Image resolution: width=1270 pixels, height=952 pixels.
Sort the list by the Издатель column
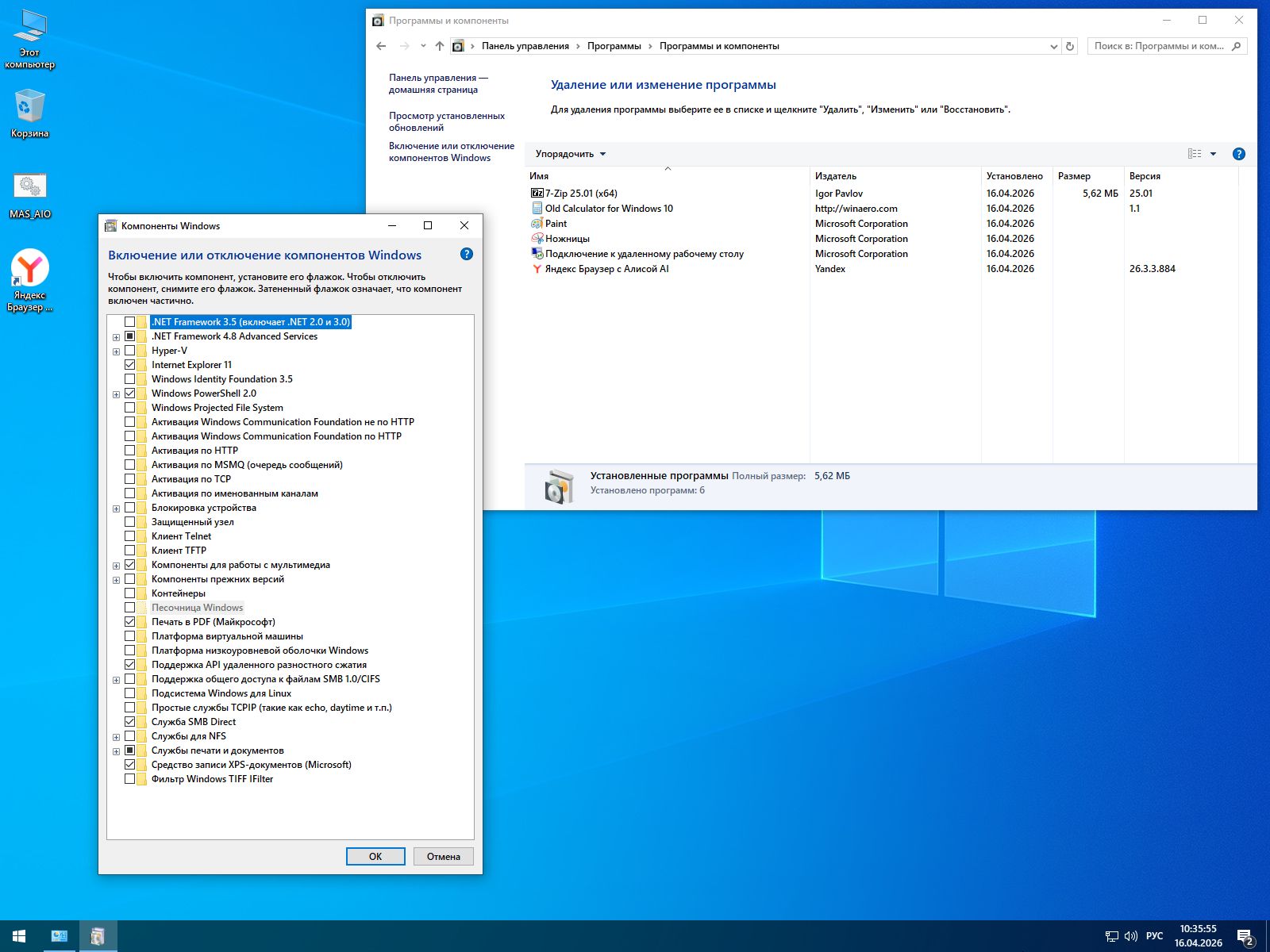(836, 176)
